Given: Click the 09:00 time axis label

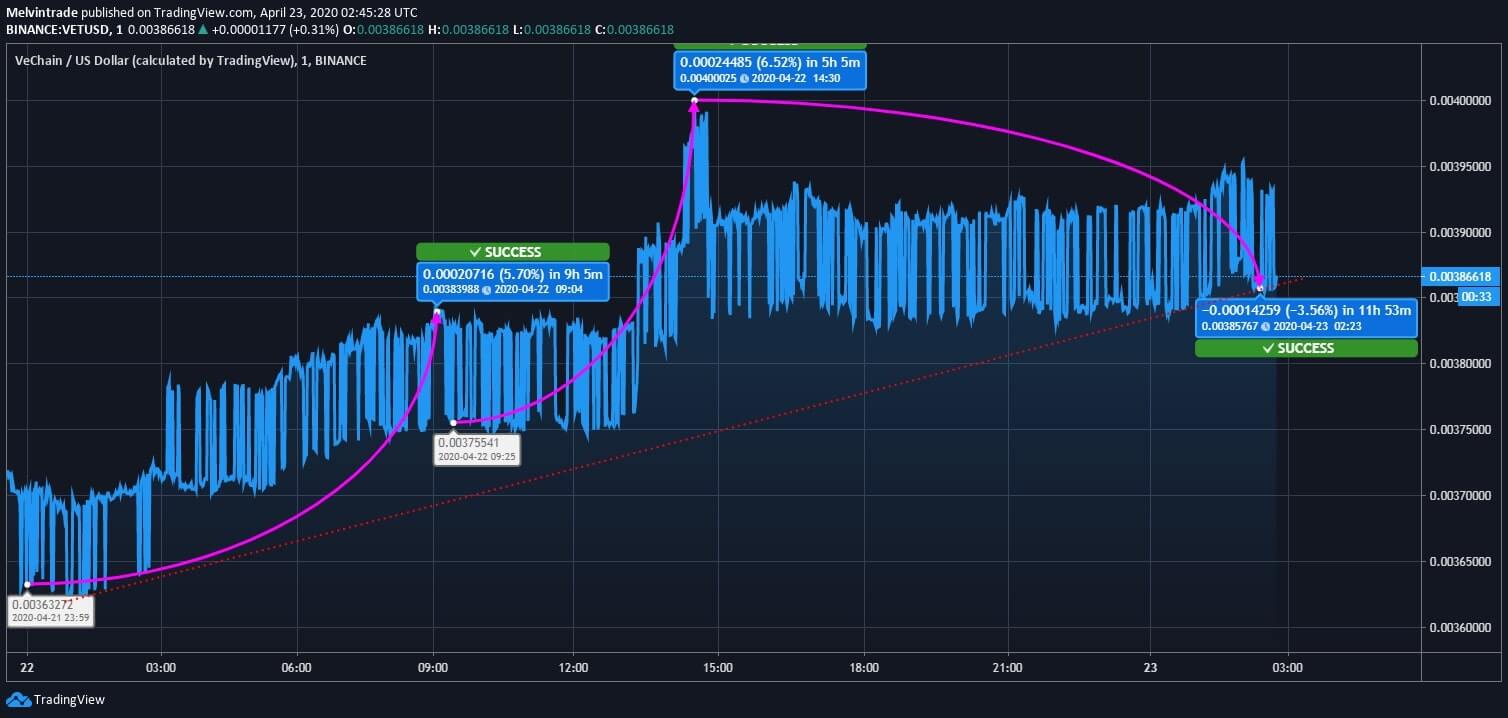Looking at the screenshot, I should pos(432,667).
